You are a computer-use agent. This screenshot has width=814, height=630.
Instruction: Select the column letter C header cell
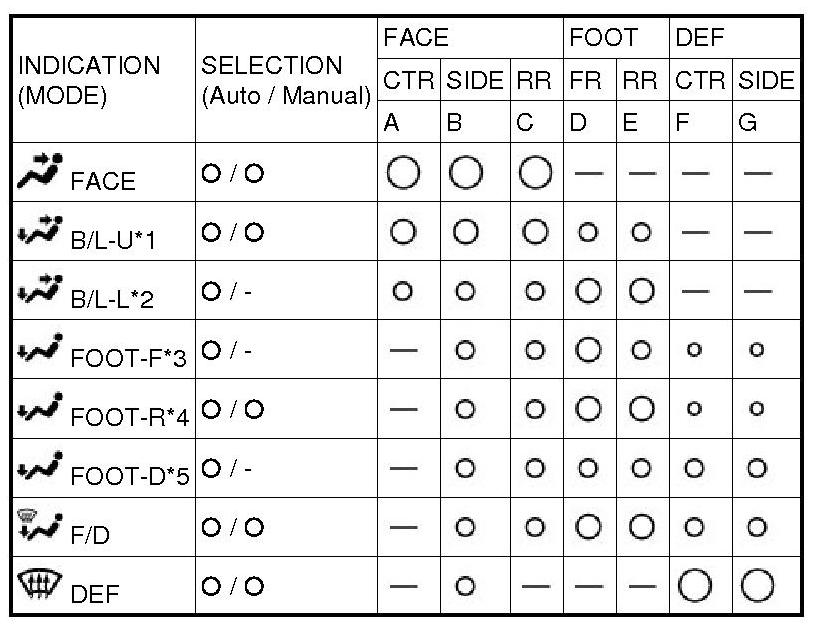(x=526, y=123)
